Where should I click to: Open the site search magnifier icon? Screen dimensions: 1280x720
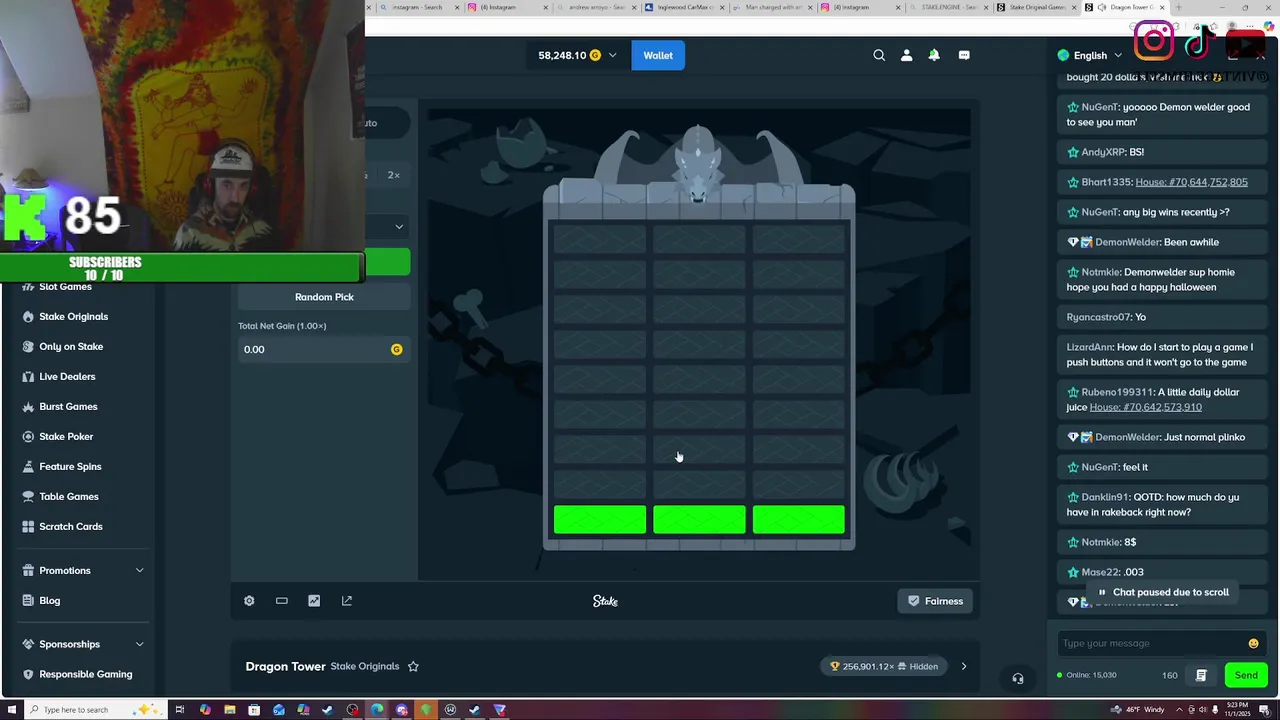[879, 55]
